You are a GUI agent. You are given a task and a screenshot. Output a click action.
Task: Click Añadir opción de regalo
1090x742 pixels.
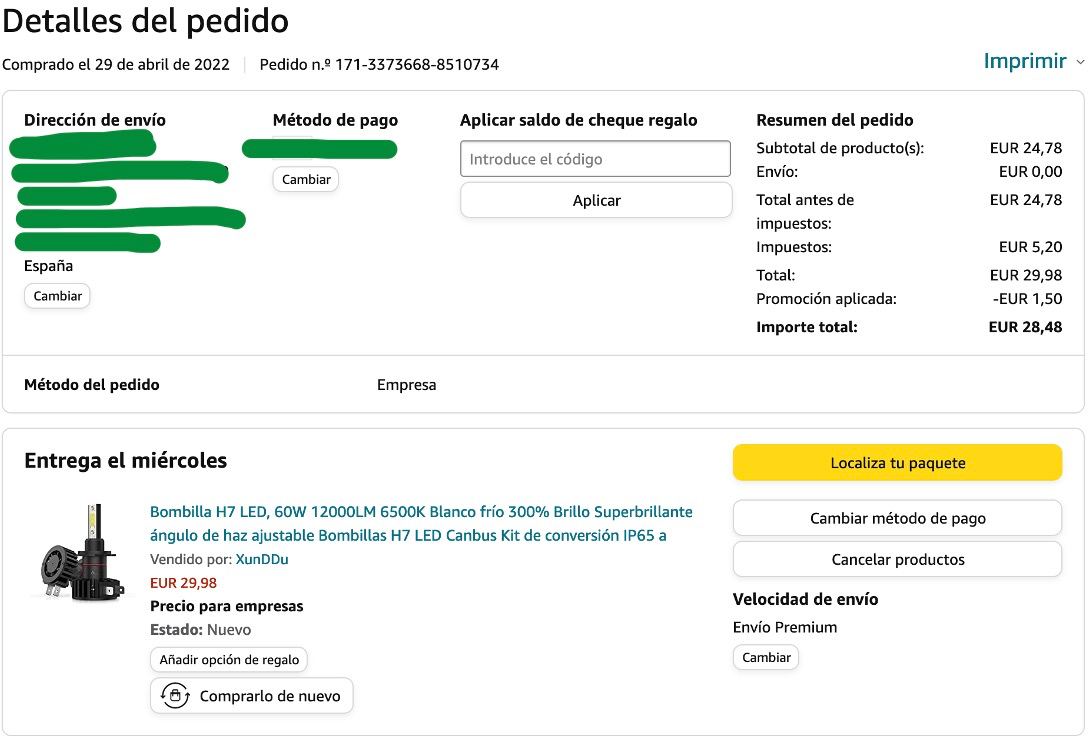coord(229,660)
